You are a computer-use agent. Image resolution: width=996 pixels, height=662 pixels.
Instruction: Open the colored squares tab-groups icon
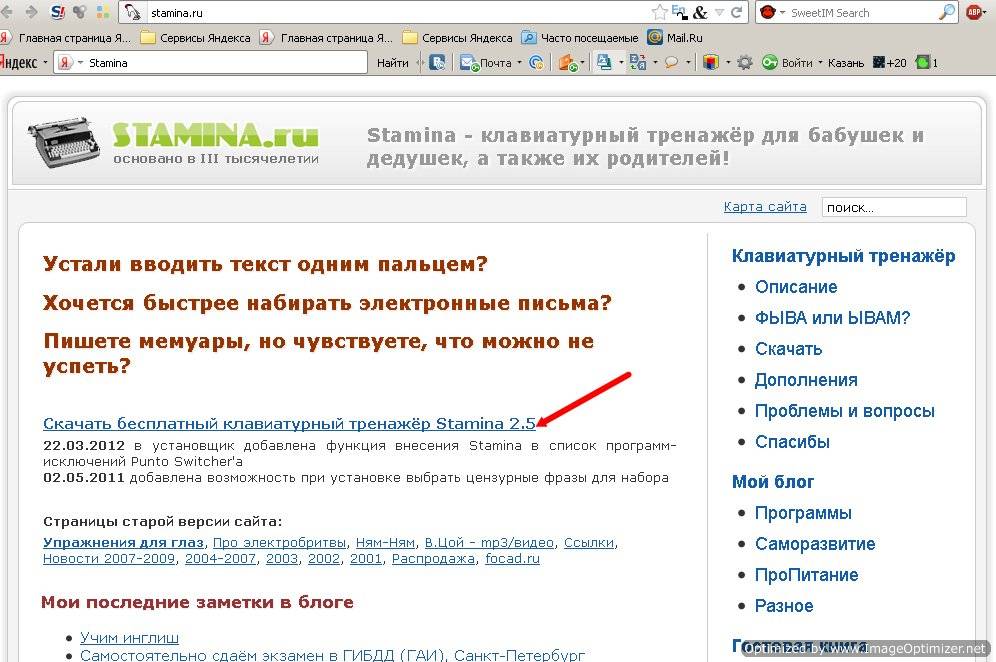pos(102,12)
